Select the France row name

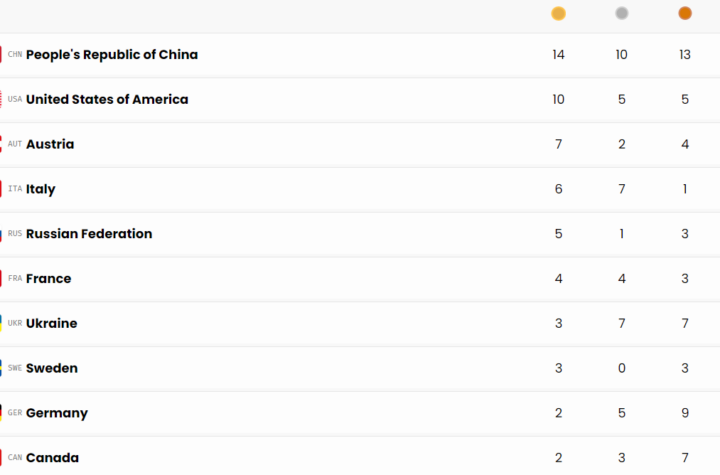pyautogui.click(x=49, y=279)
